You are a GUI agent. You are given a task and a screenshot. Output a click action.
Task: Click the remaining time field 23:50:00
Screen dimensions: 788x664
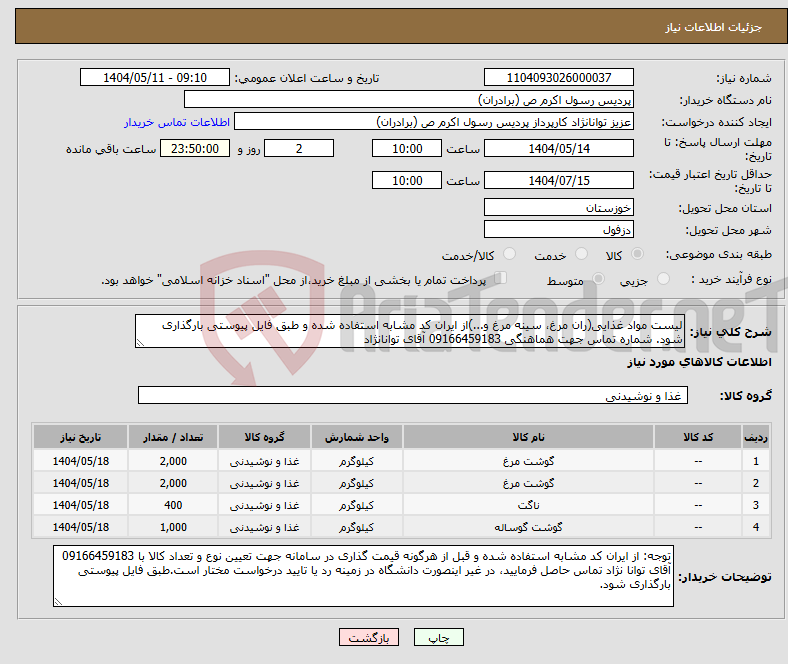click(195, 148)
